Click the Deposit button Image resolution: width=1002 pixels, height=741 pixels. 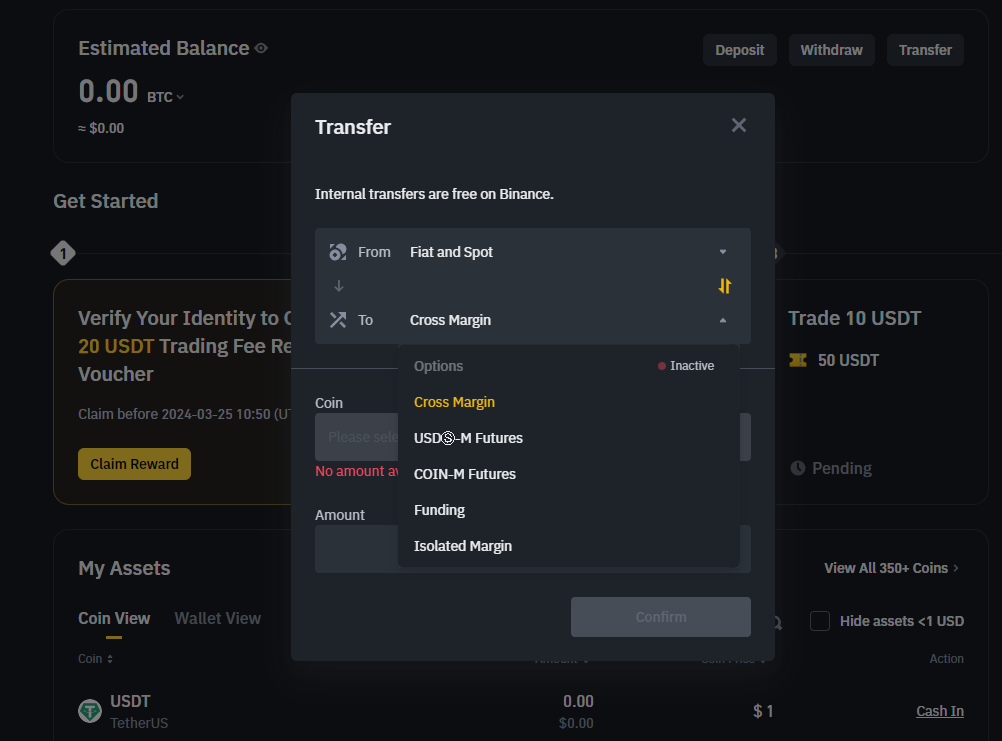[x=739, y=50]
